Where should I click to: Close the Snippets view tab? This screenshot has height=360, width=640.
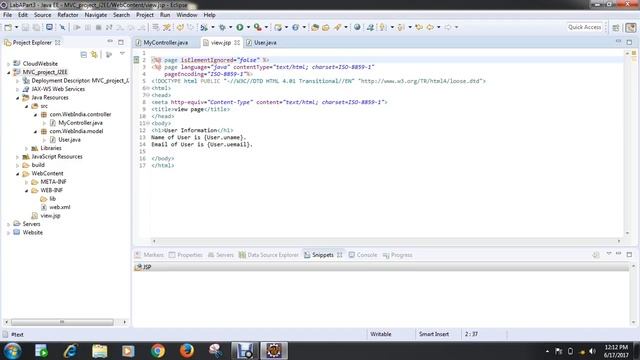(x=340, y=255)
